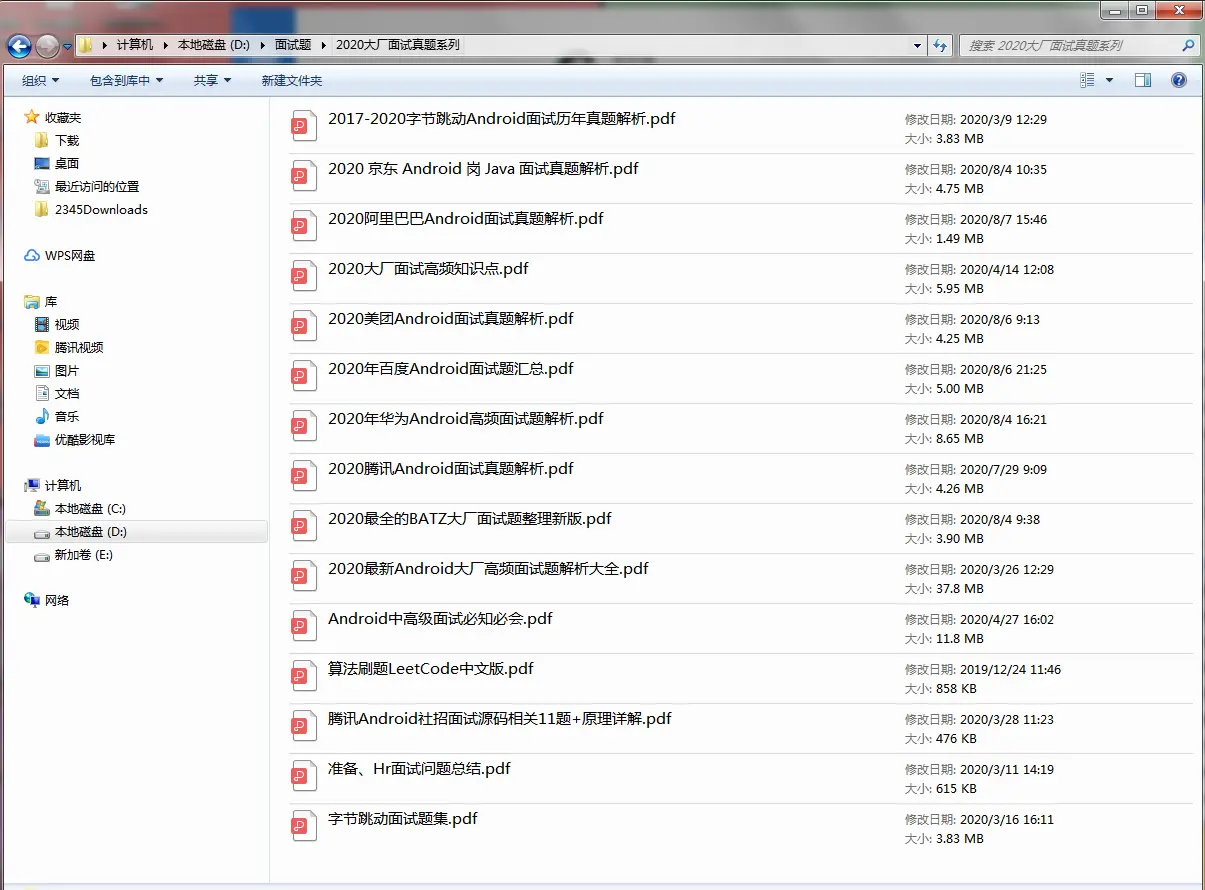Click the refresh button beside address bar
The image size is (1205, 890).
tap(940, 45)
